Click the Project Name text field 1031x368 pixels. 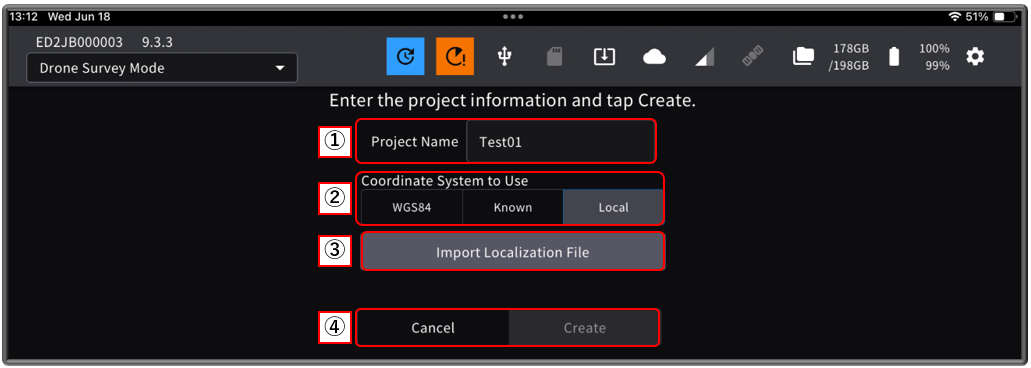click(560, 141)
